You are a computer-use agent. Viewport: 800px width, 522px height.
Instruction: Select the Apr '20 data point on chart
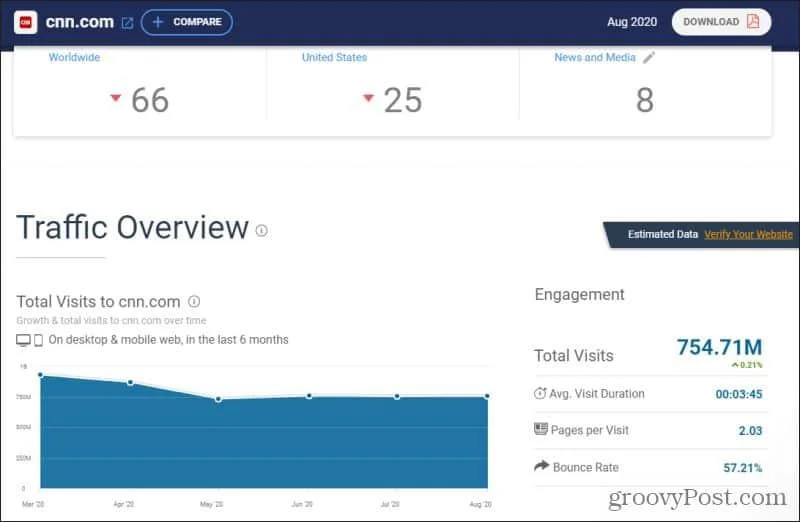click(x=130, y=382)
